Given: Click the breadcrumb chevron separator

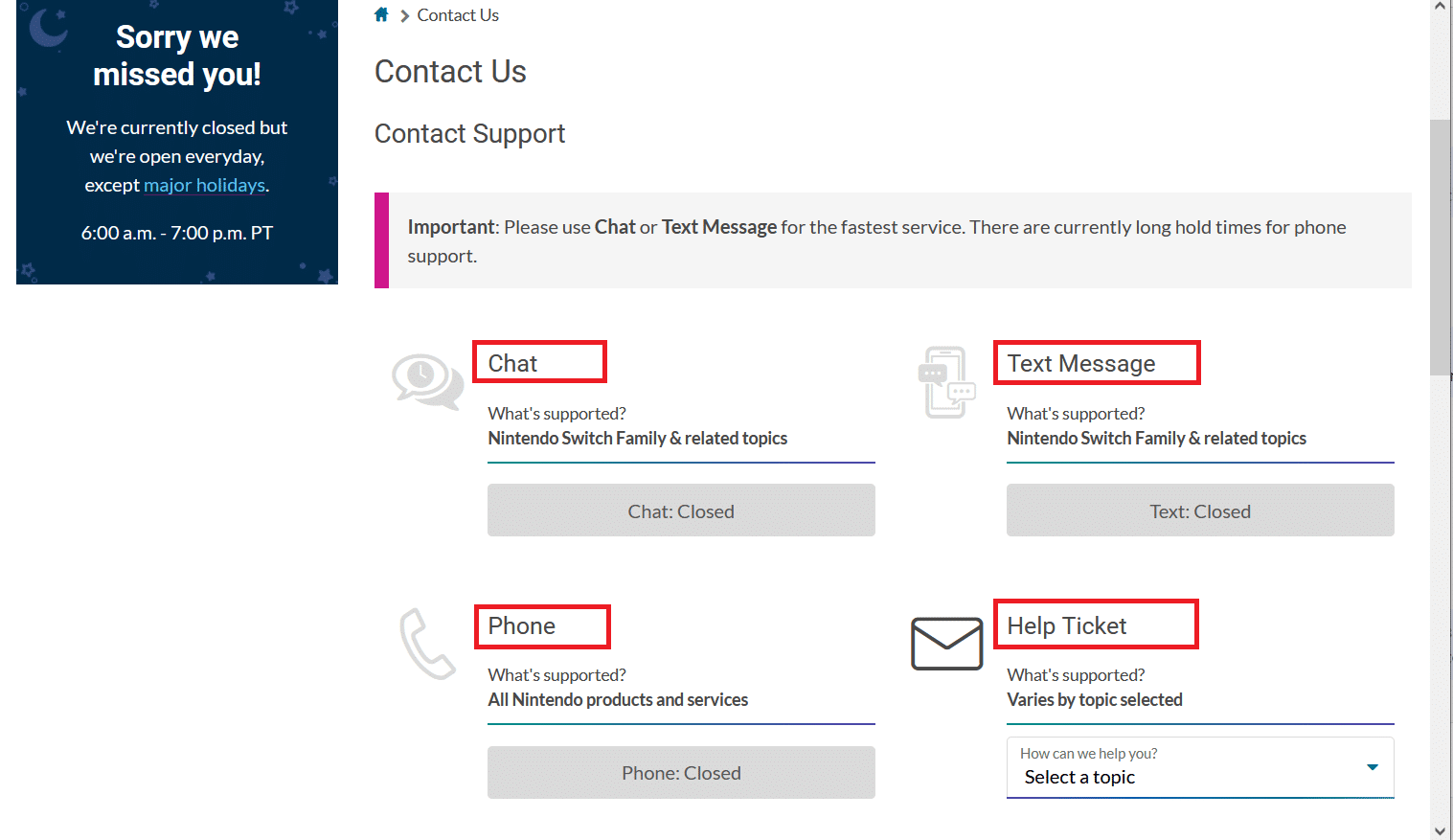Looking at the screenshot, I should (404, 15).
